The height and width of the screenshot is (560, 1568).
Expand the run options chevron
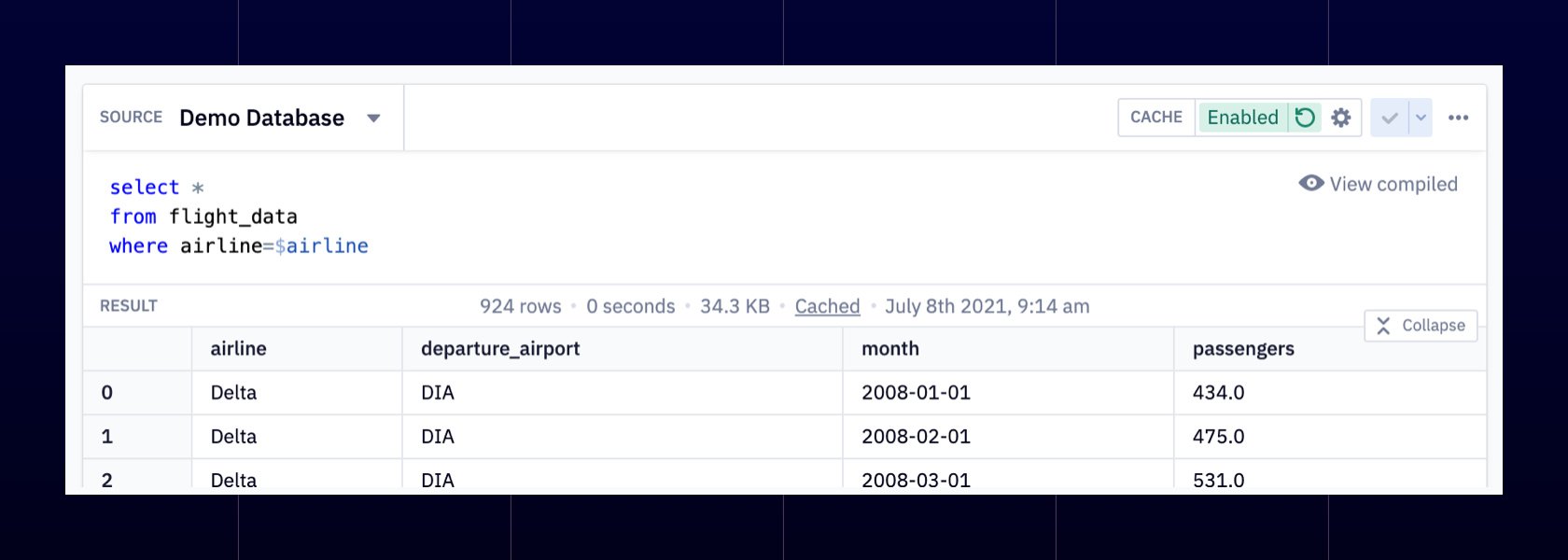1421,118
